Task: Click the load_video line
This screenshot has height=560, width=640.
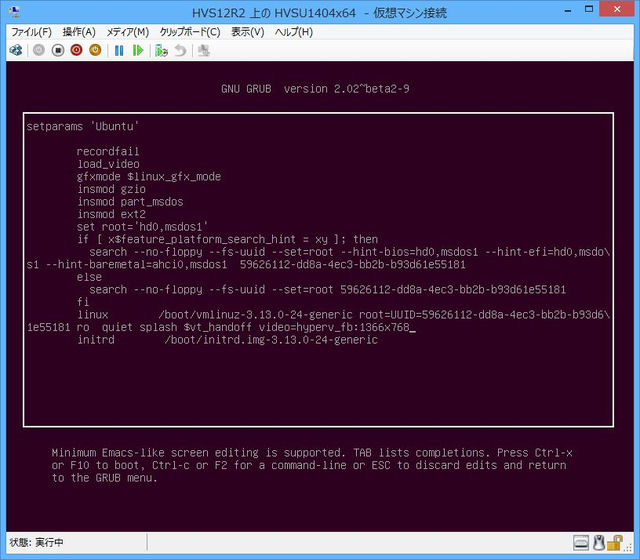Action: point(108,164)
